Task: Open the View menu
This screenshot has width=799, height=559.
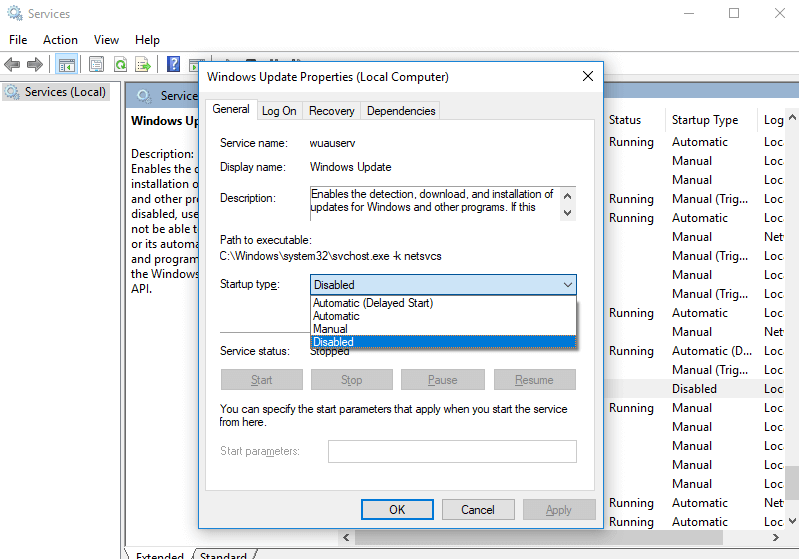Action: 106,40
